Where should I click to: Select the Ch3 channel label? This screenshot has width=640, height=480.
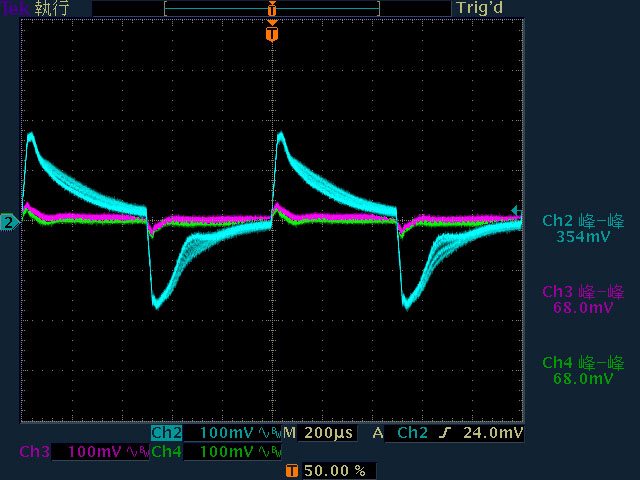(33, 452)
